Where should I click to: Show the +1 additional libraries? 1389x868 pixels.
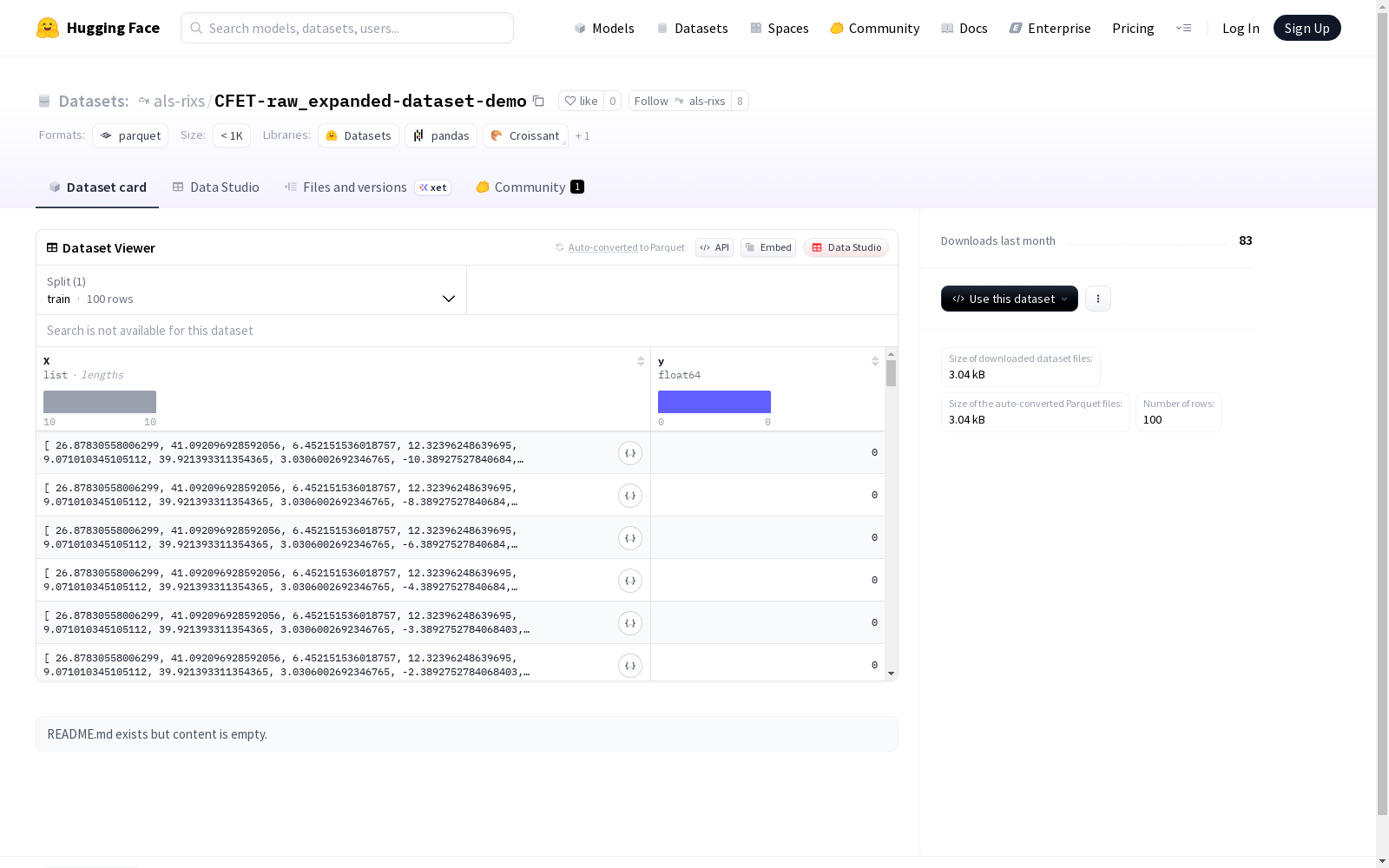tap(583, 135)
